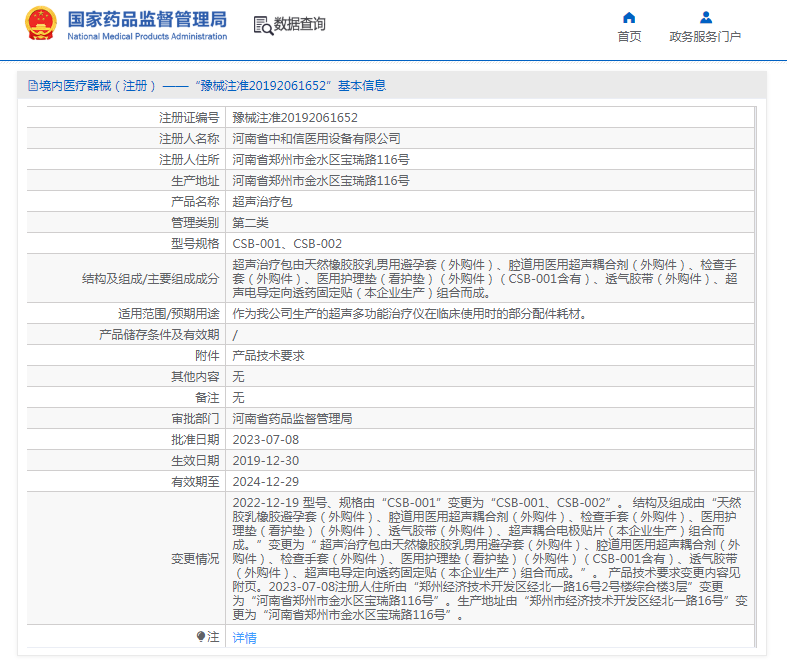Screen dimensions: 787x665
Task: Click the 管理类别 row label
Action: coord(195,223)
